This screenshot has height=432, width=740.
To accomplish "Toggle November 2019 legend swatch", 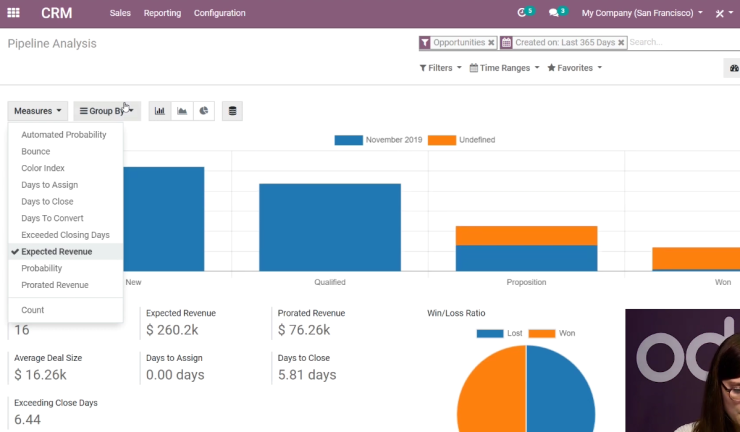I will (x=348, y=140).
